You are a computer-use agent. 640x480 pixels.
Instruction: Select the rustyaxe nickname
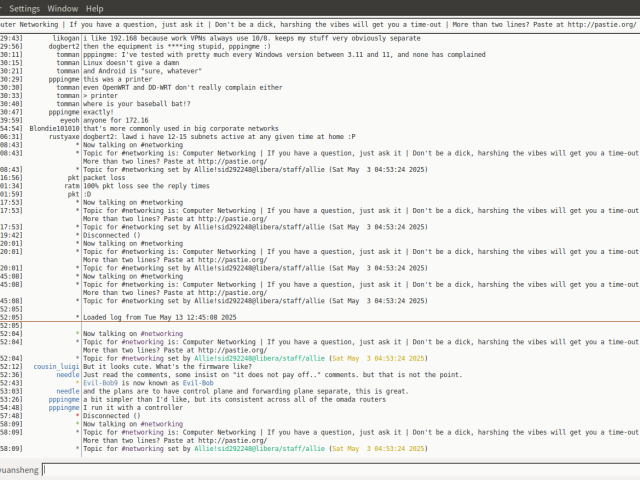coord(60,138)
